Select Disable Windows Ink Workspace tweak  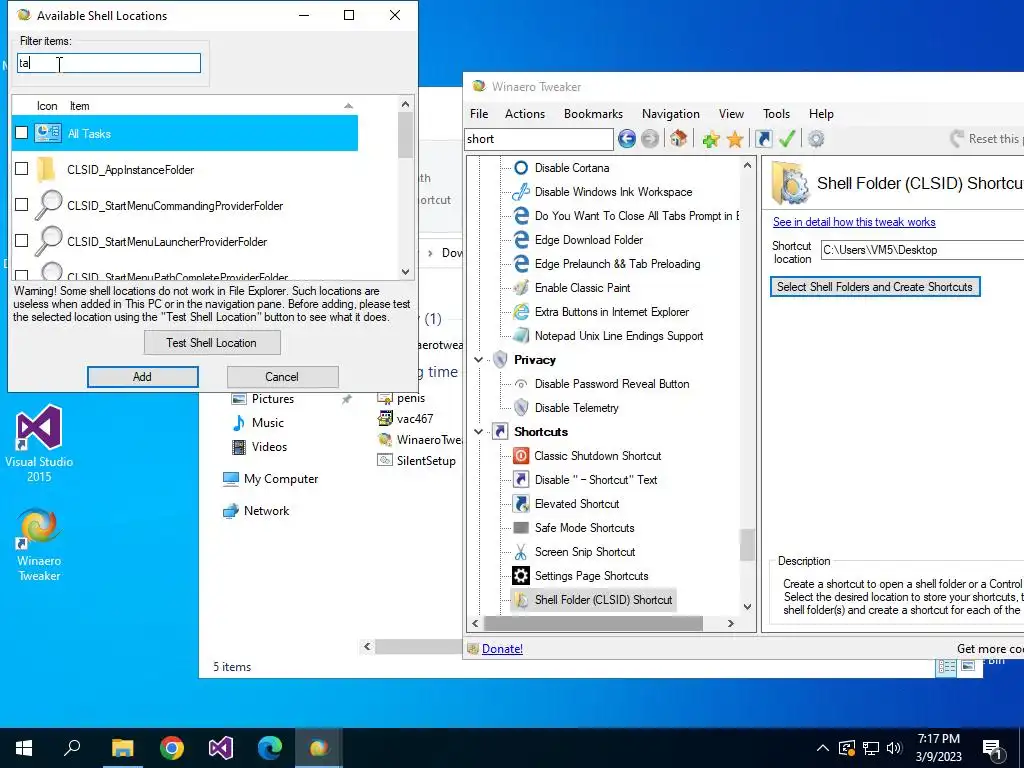[x=613, y=192]
